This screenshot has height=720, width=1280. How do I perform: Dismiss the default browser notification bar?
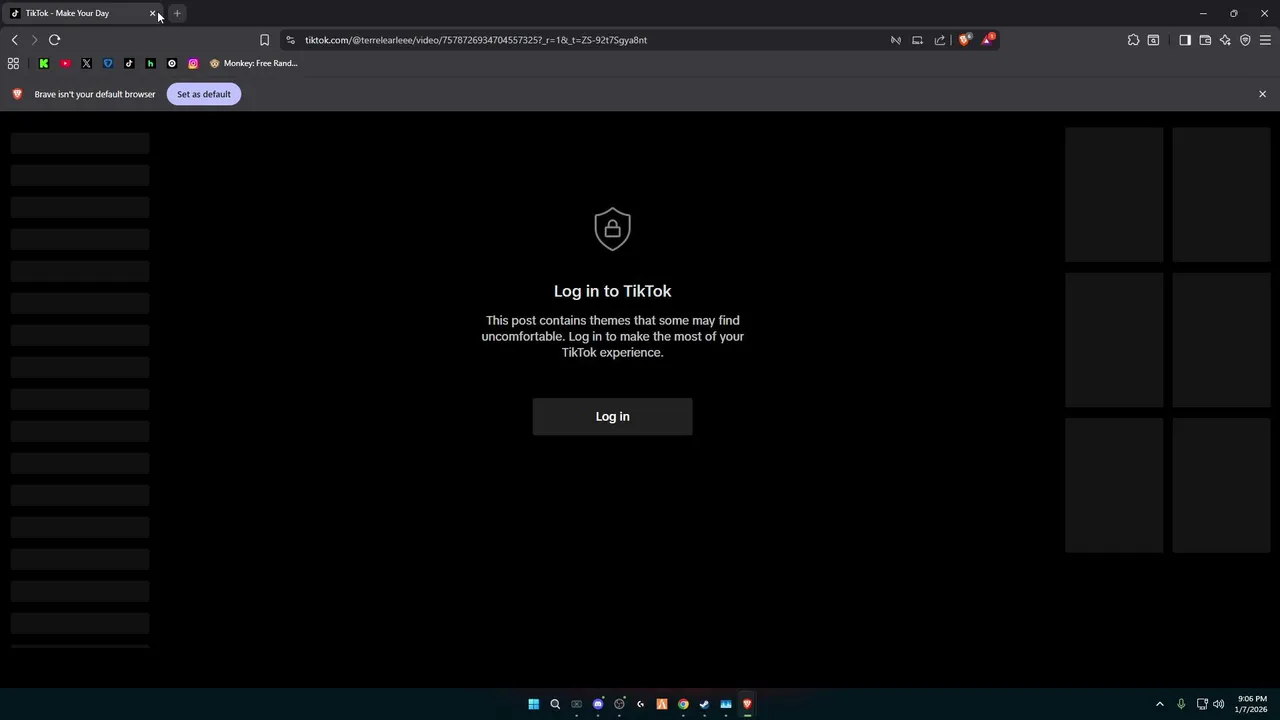click(1262, 94)
